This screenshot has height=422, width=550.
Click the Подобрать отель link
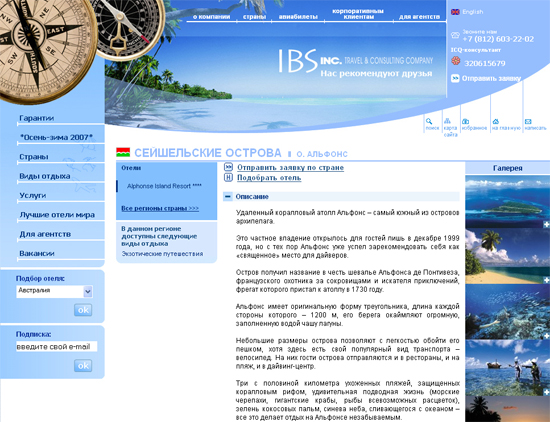pyautogui.click(x=269, y=177)
